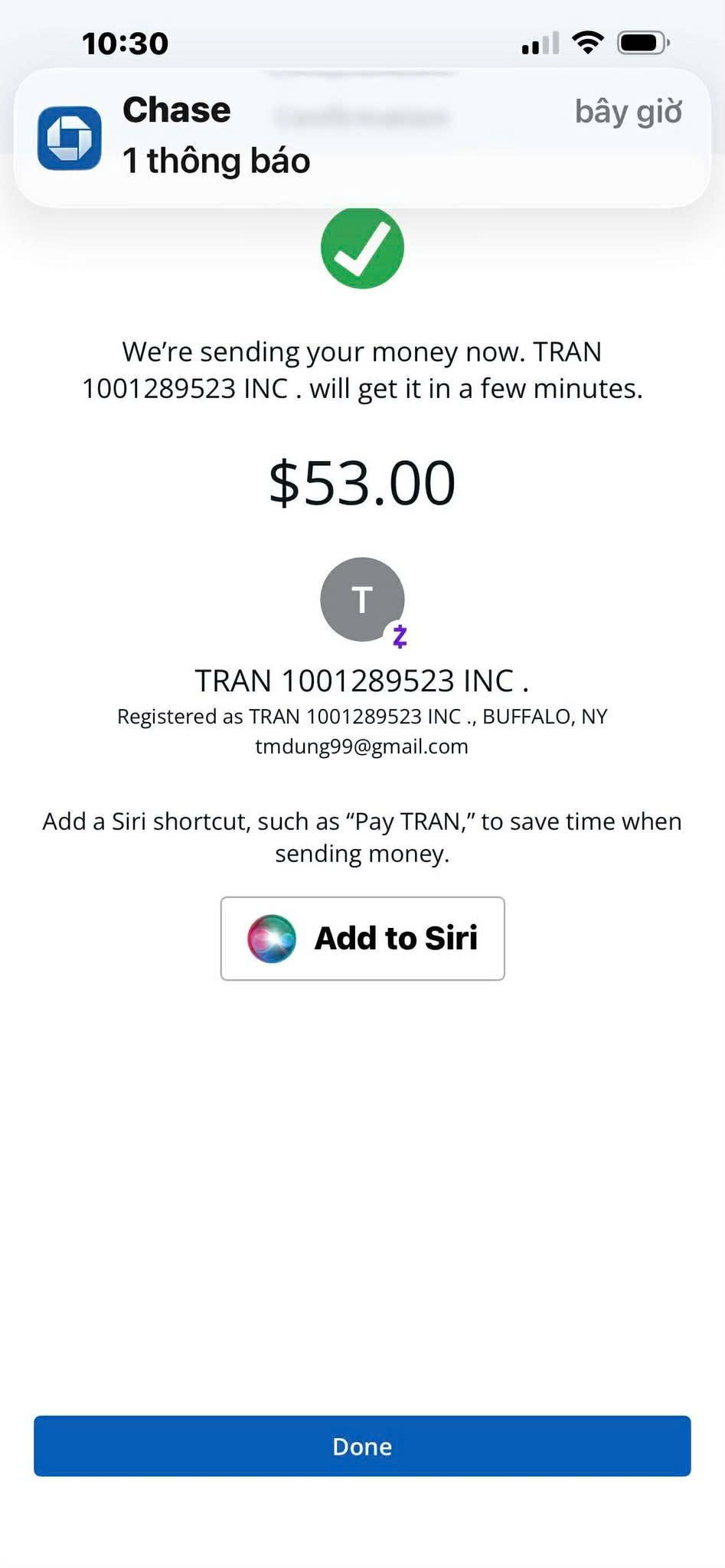Viewport: 725px width, 1568px height.
Task: Tap the '1 thông báo' notification text
Action: [x=217, y=161]
